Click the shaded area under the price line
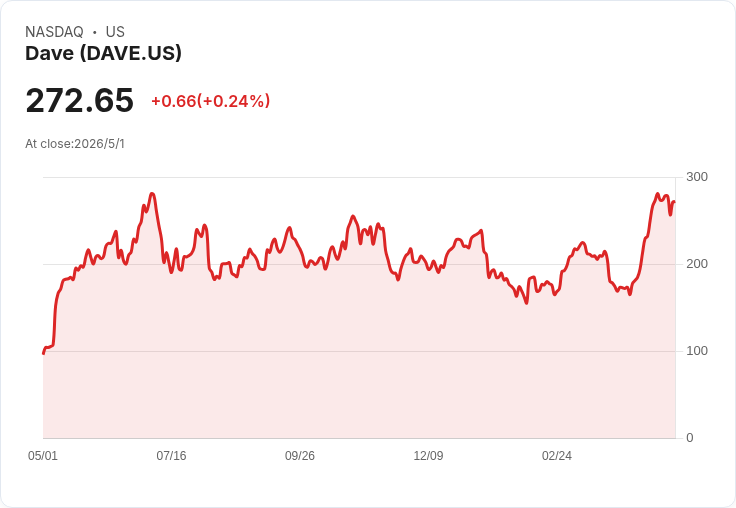 [359, 366]
